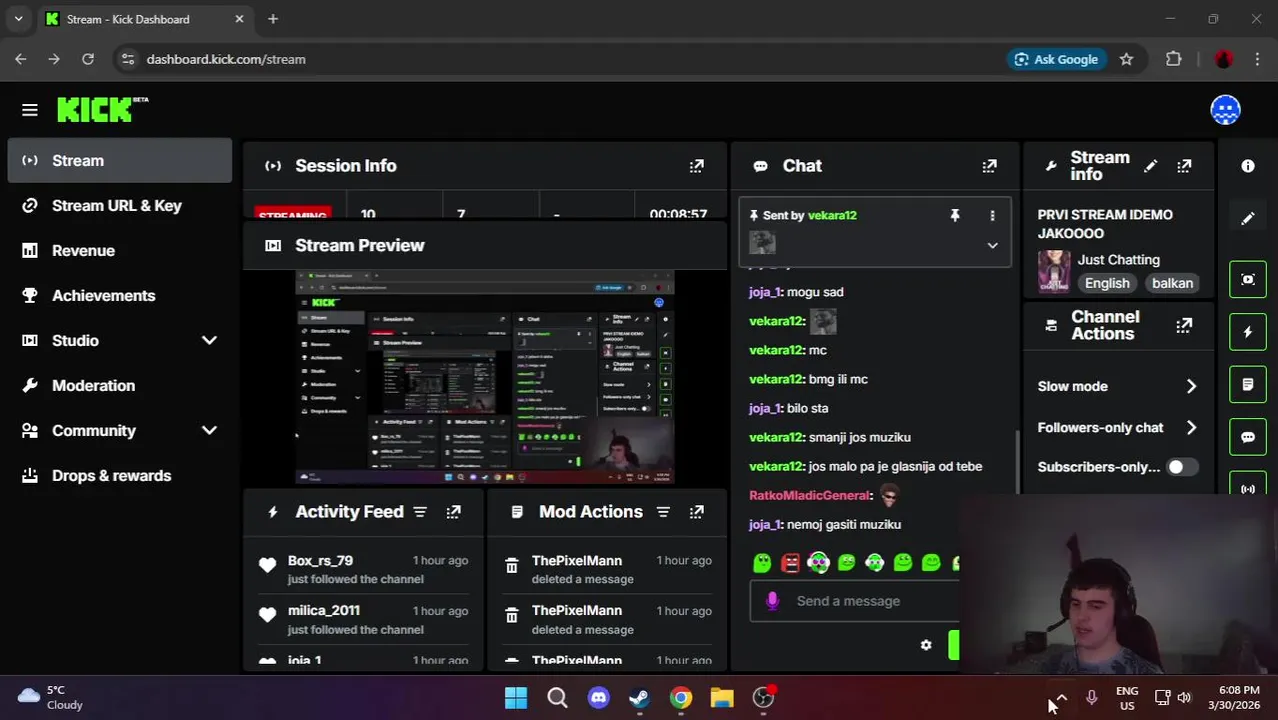Bookmark this page with the star
The width and height of the screenshot is (1278, 720).
coord(1126,59)
